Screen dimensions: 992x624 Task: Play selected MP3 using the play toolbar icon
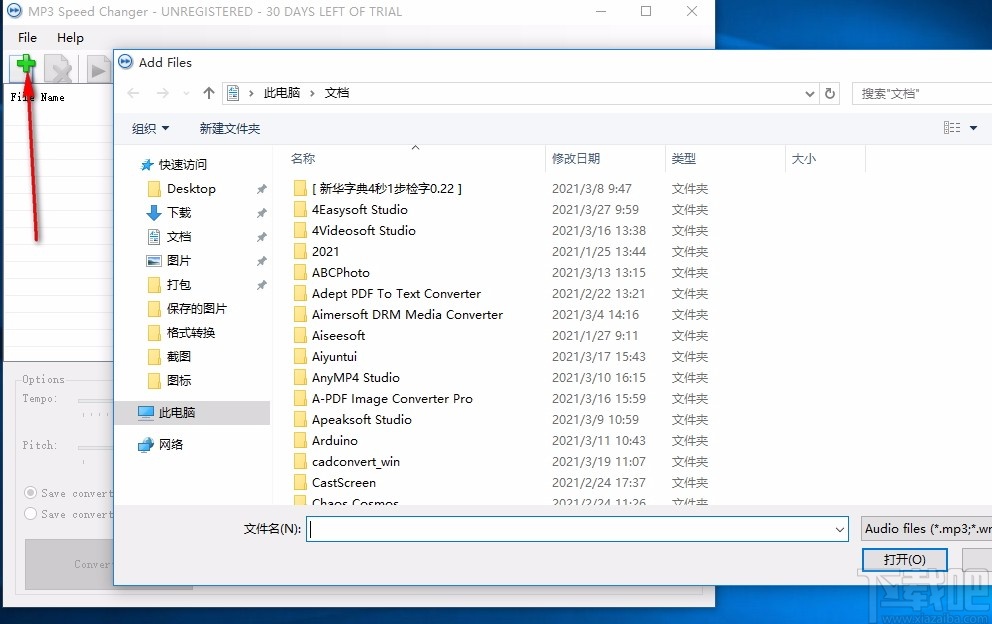click(96, 67)
